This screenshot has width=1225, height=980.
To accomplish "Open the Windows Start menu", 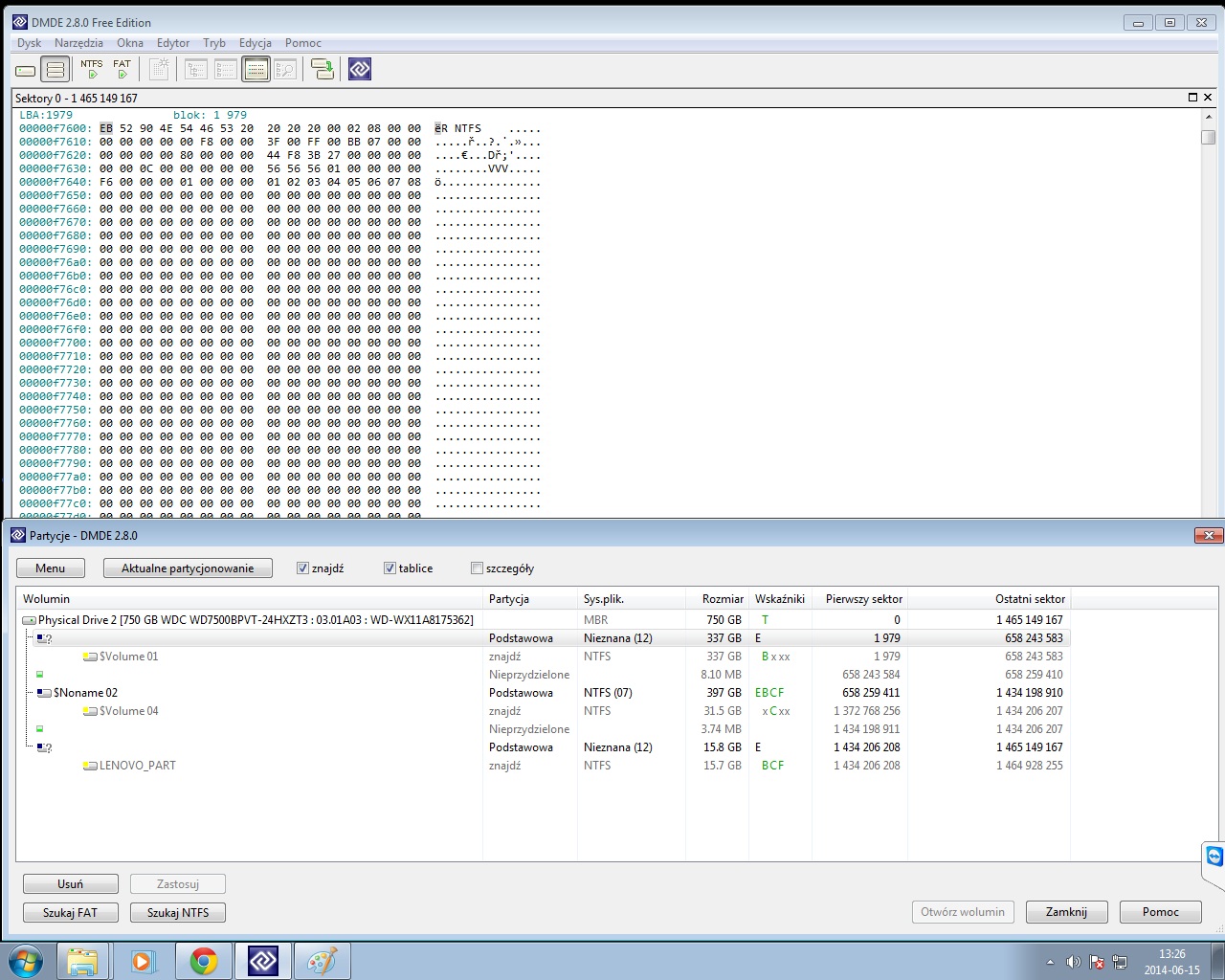I will click(26, 960).
